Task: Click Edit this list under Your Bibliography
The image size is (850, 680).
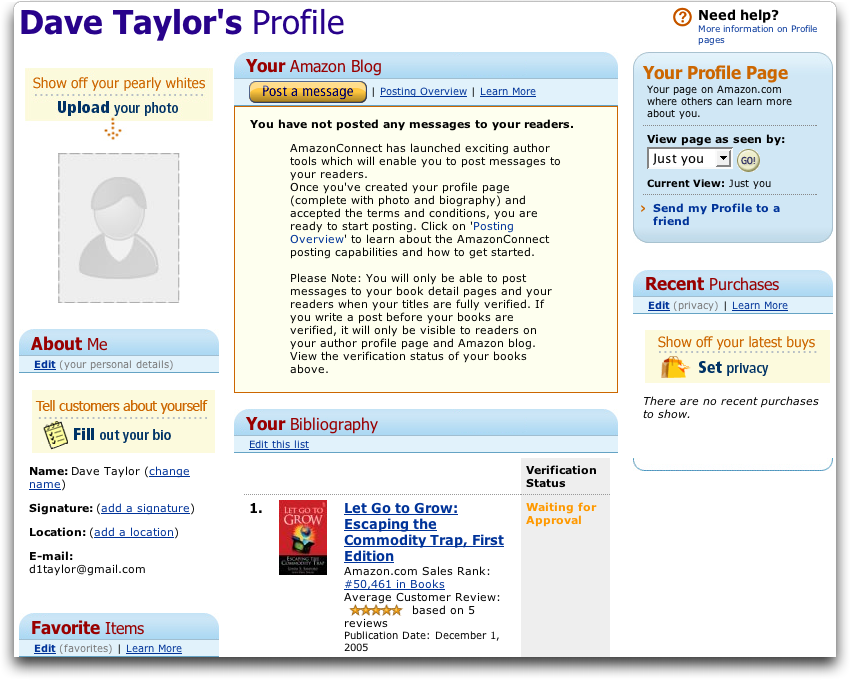Action: pos(279,445)
